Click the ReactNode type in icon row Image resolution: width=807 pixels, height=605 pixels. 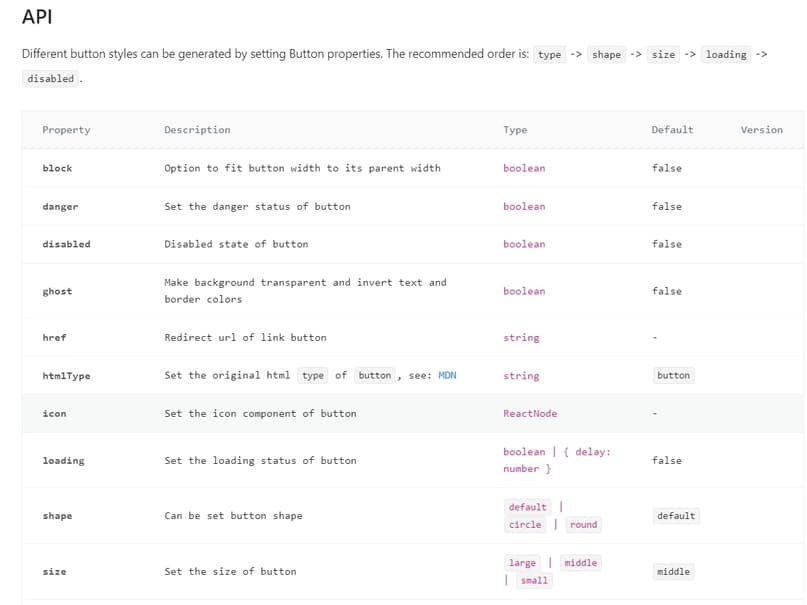530,413
